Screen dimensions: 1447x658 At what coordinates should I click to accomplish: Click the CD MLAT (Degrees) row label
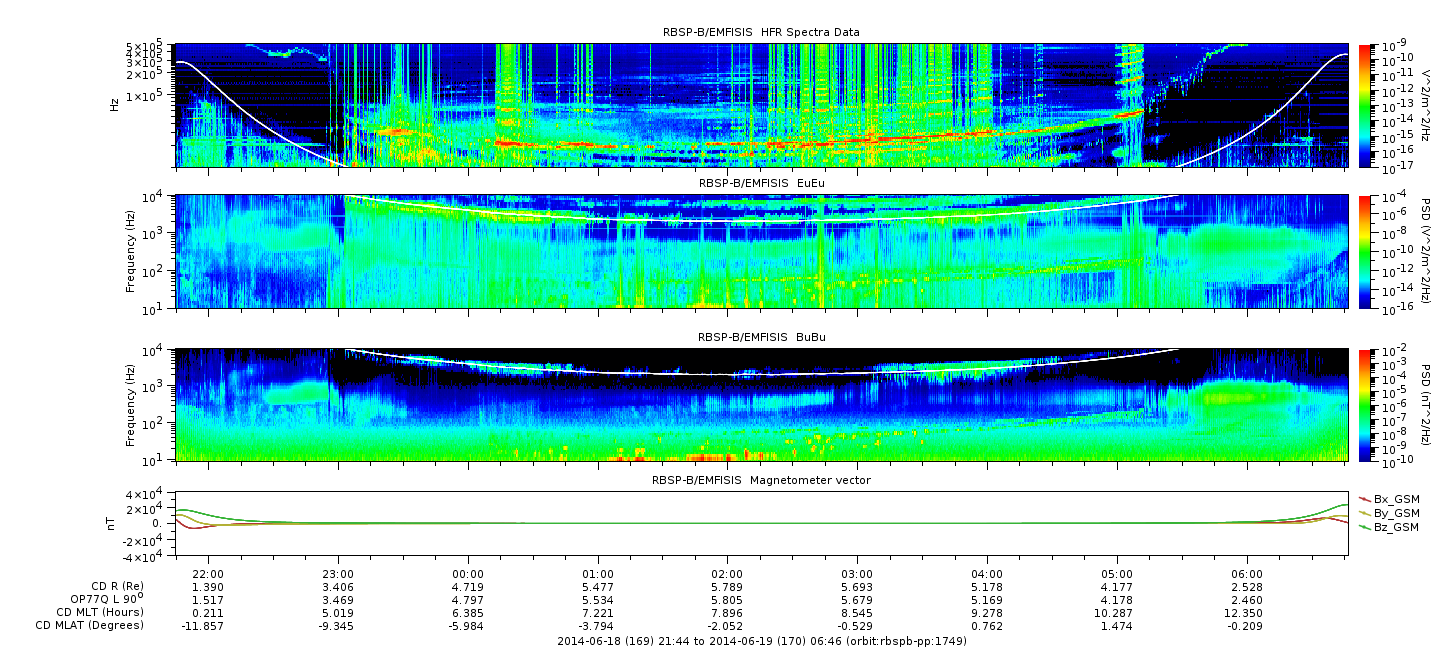(x=92, y=625)
